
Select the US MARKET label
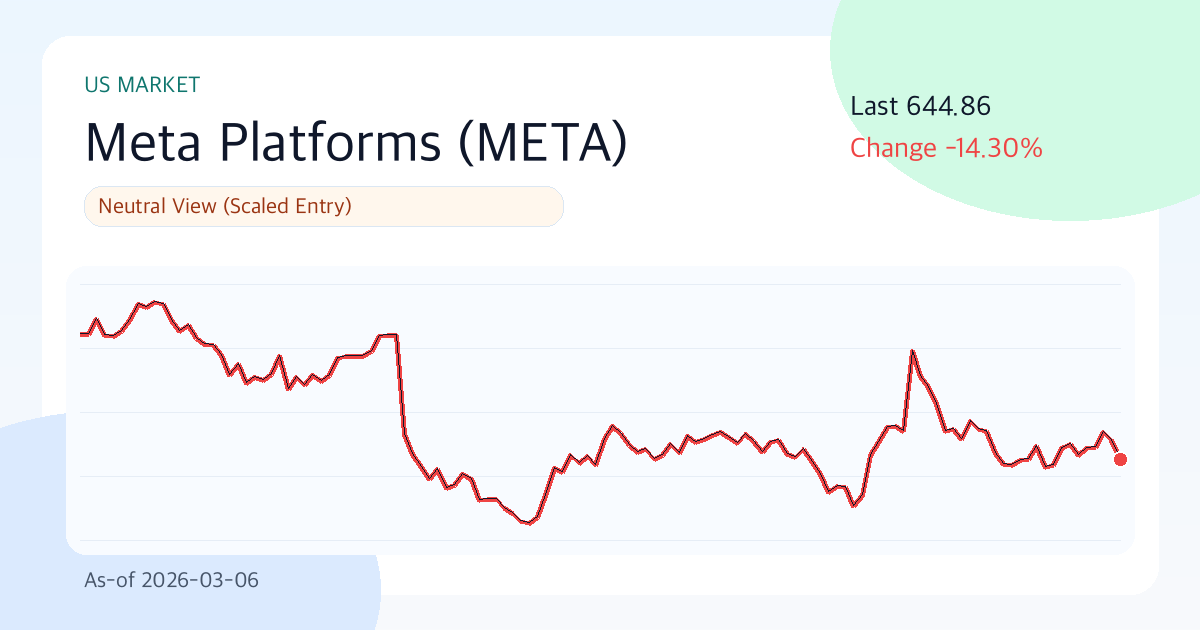[143, 85]
